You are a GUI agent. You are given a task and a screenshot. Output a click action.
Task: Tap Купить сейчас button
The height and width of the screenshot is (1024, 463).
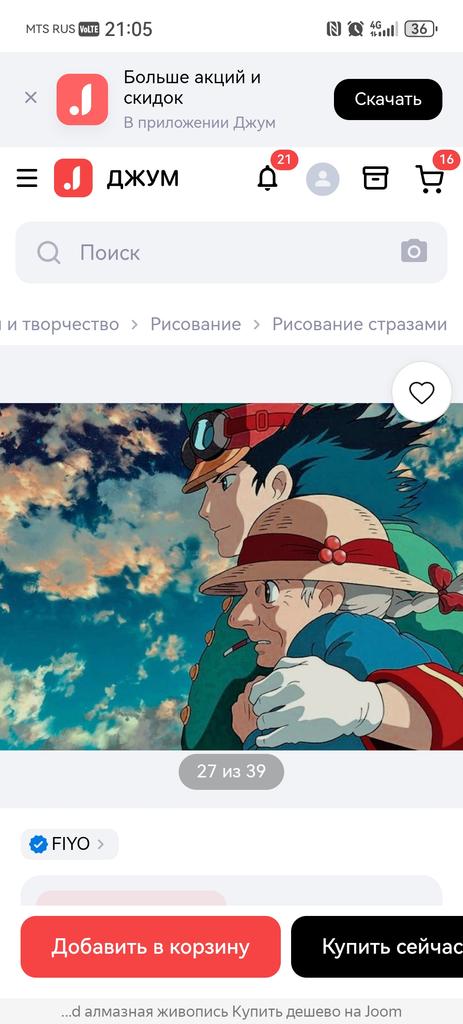377,947
